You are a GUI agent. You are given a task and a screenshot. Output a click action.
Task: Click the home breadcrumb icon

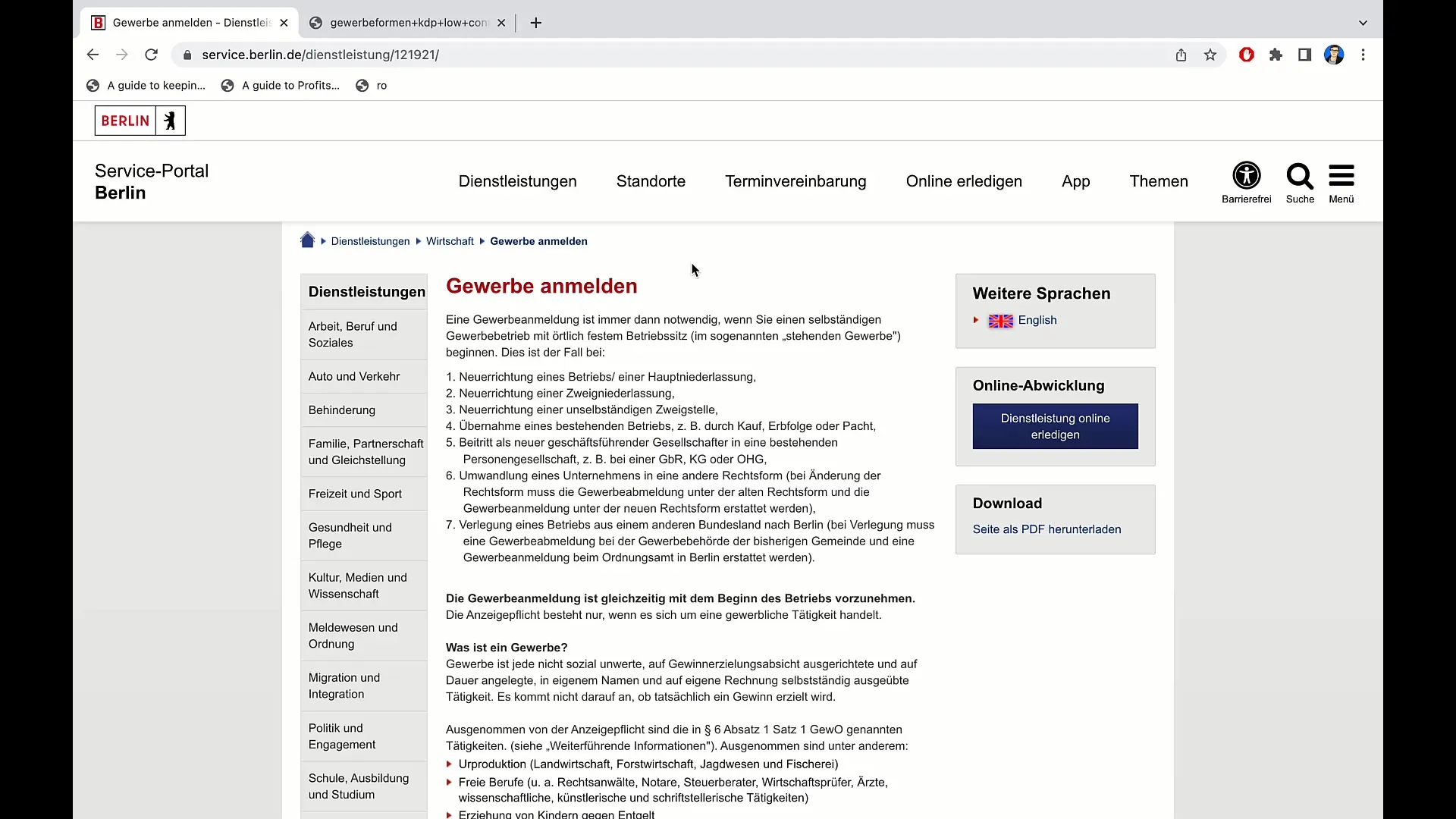click(x=308, y=240)
